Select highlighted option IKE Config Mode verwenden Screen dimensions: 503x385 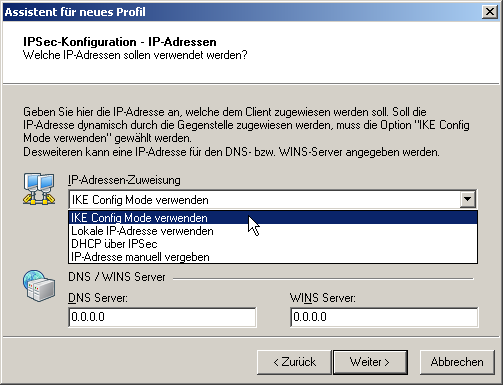pos(273,218)
